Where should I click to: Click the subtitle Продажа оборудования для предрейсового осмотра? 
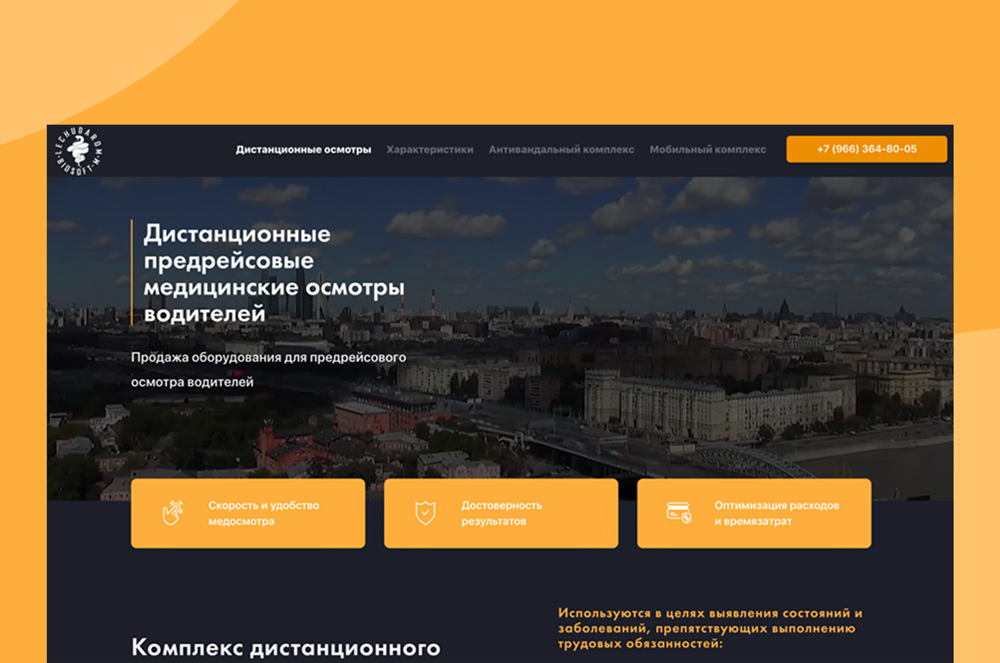click(x=268, y=370)
